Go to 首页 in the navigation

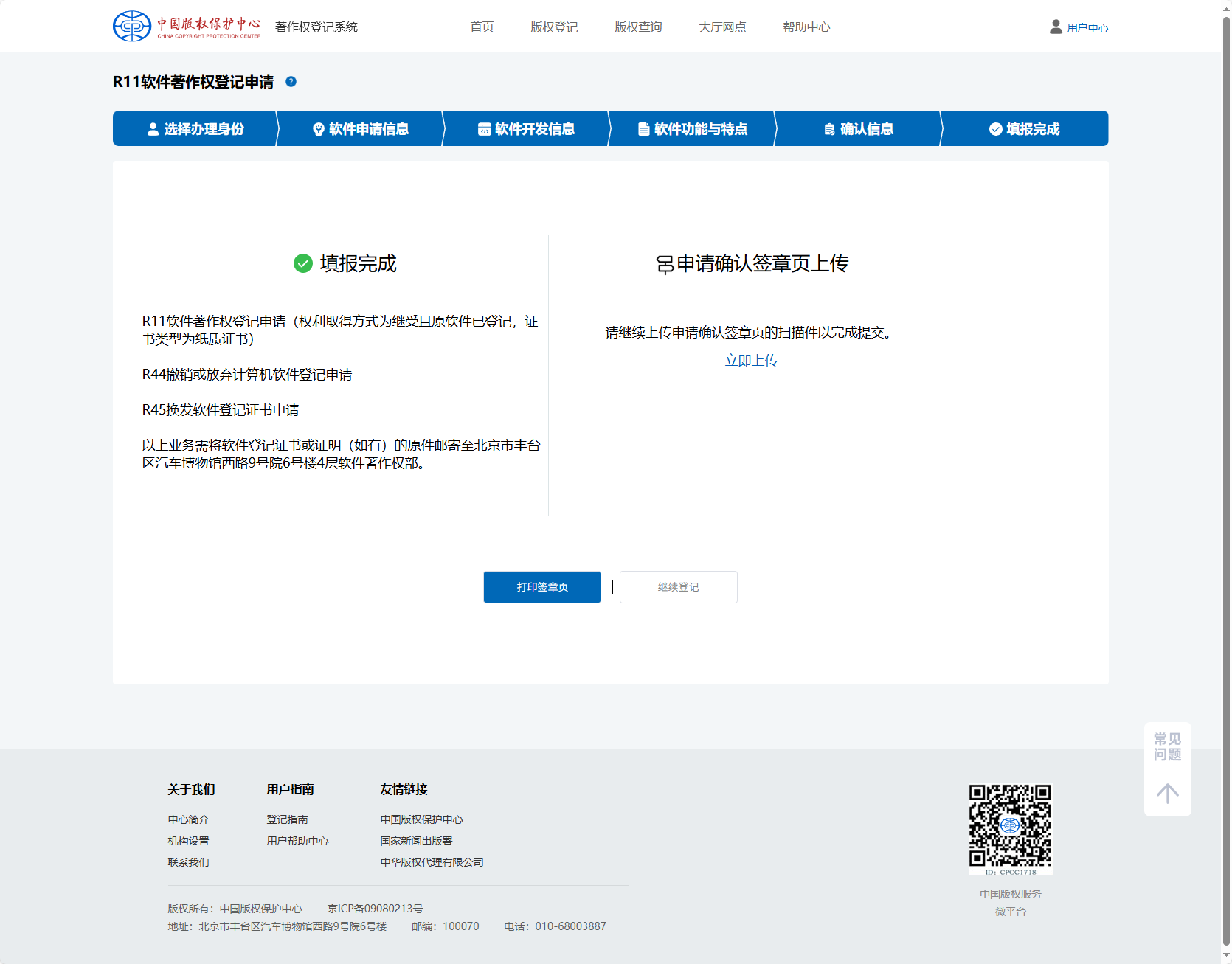tap(482, 27)
